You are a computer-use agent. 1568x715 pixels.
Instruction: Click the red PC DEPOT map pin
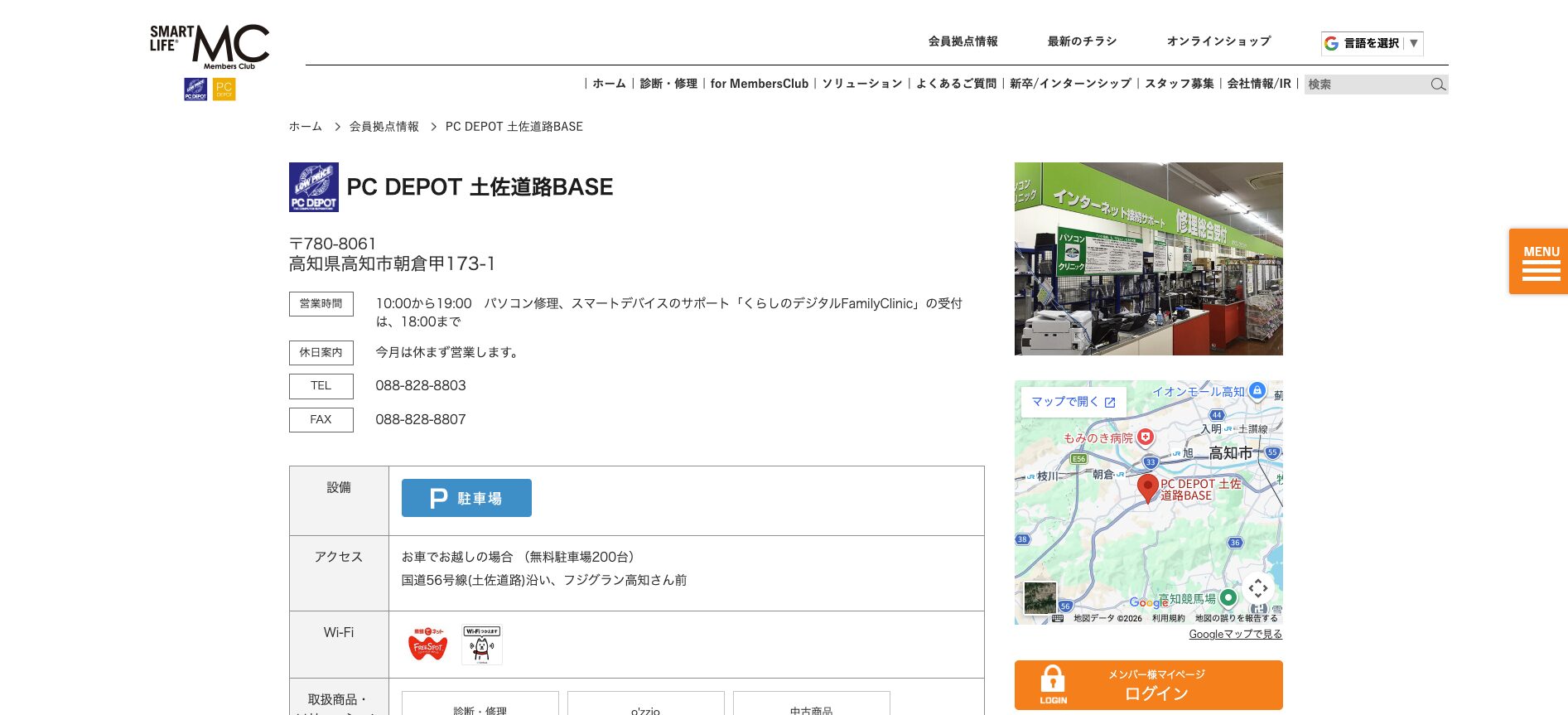(1147, 488)
